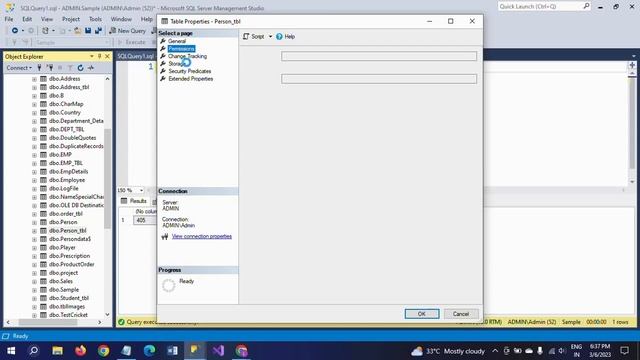Click the Refresh icon in Object Explorer

pos(80,68)
